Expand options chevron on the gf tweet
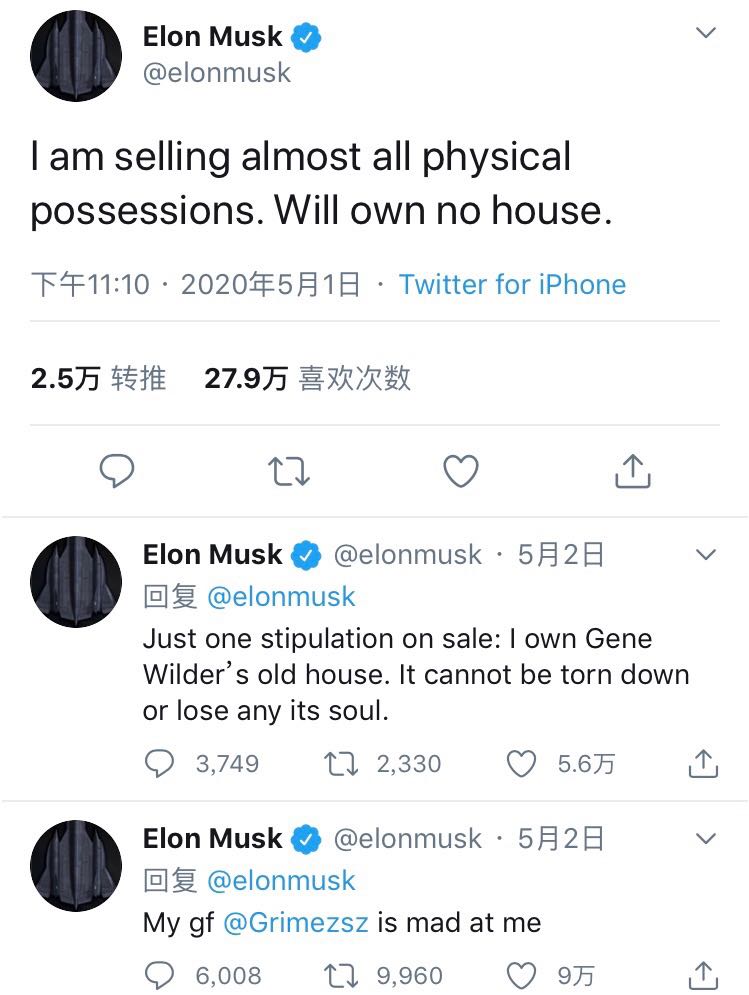 click(x=706, y=838)
